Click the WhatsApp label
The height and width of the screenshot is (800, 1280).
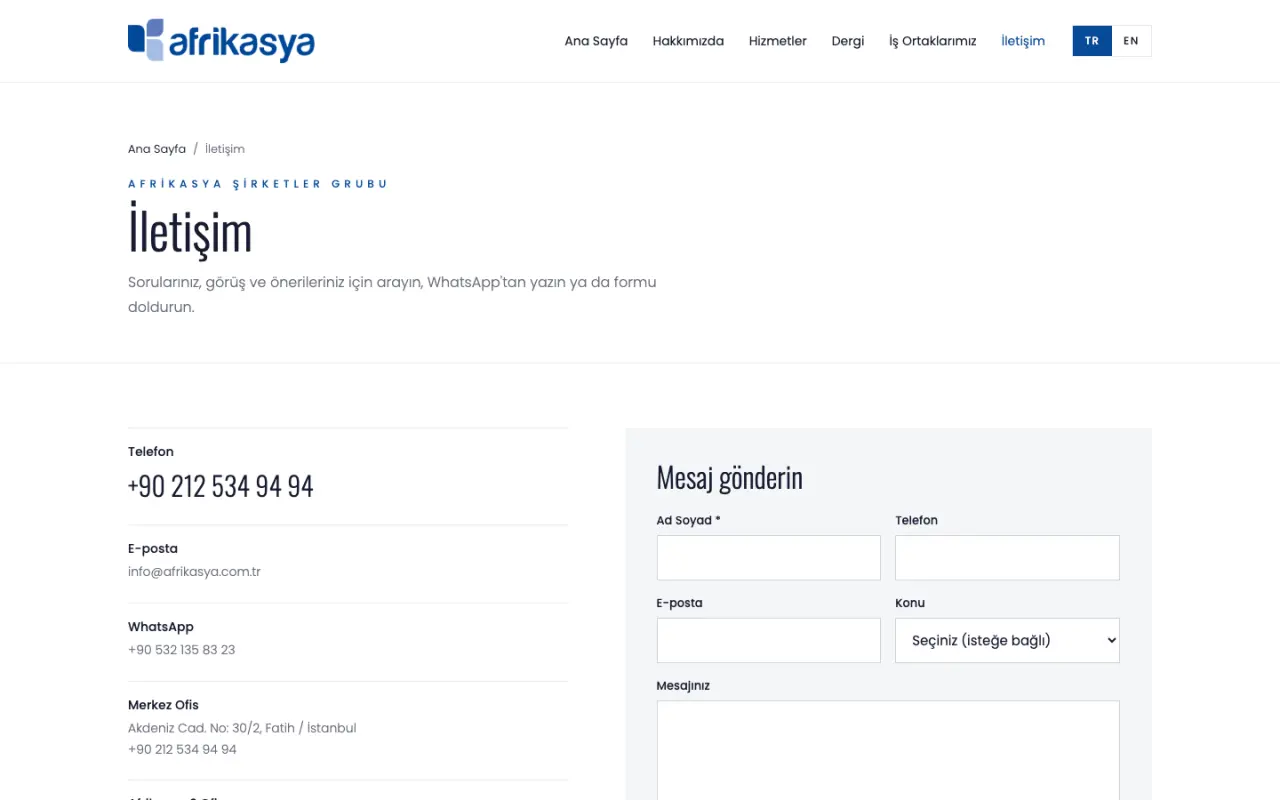click(161, 627)
